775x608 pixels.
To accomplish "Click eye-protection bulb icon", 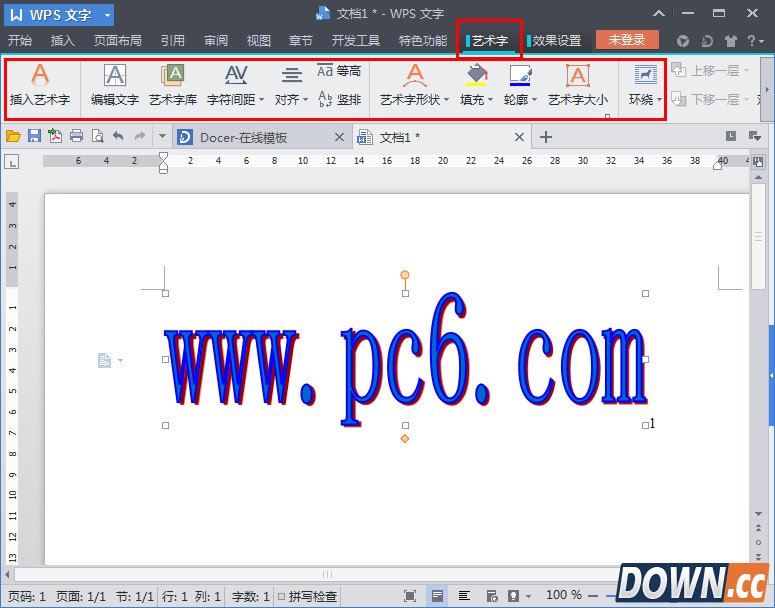I will pyautogui.click(x=514, y=596).
